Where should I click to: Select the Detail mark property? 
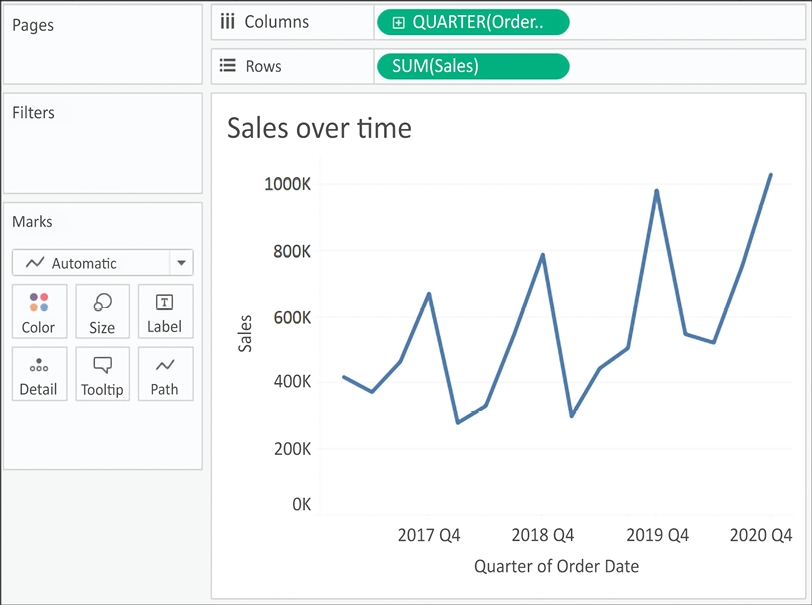39,374
